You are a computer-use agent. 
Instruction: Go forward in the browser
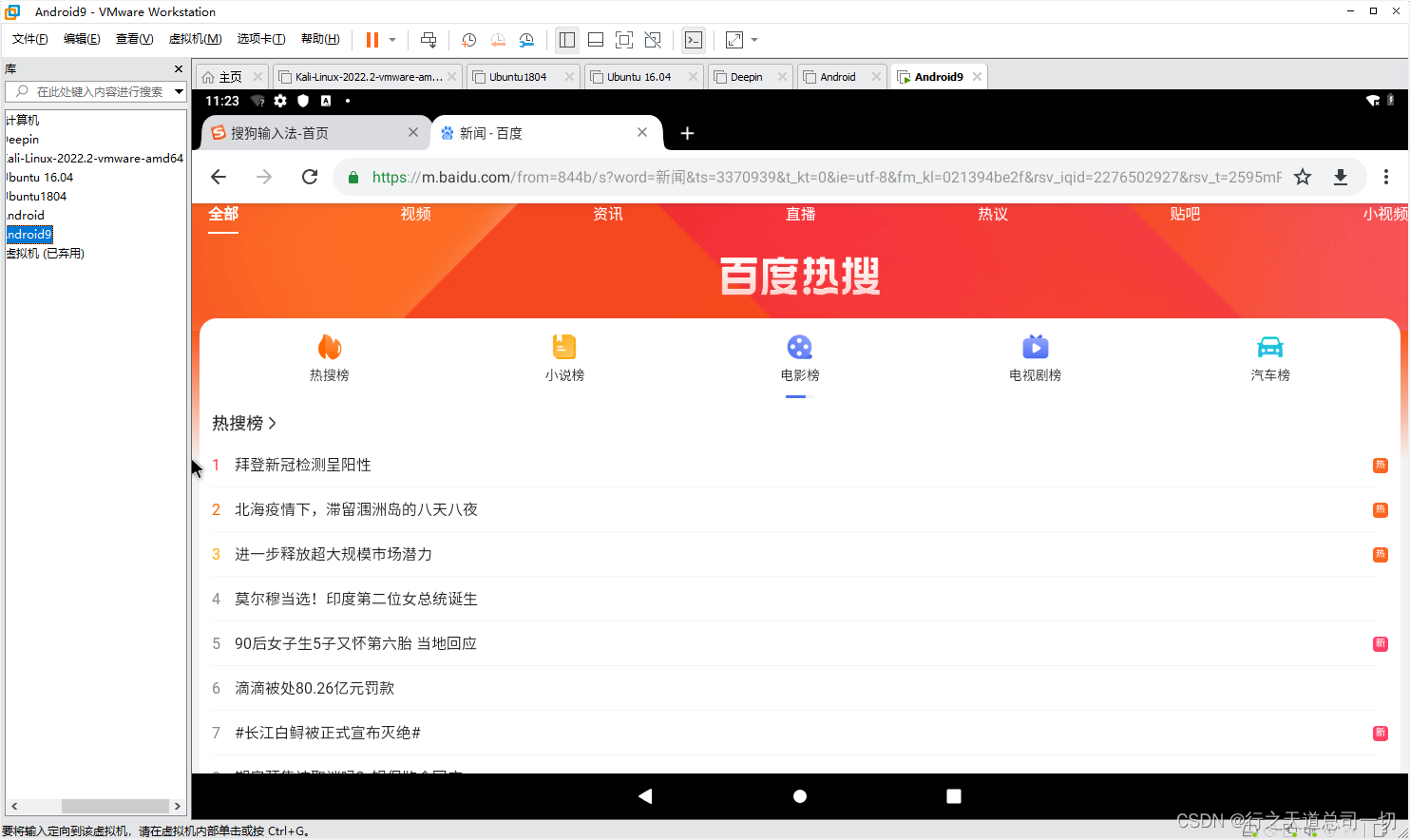click(x=264, y=177)
